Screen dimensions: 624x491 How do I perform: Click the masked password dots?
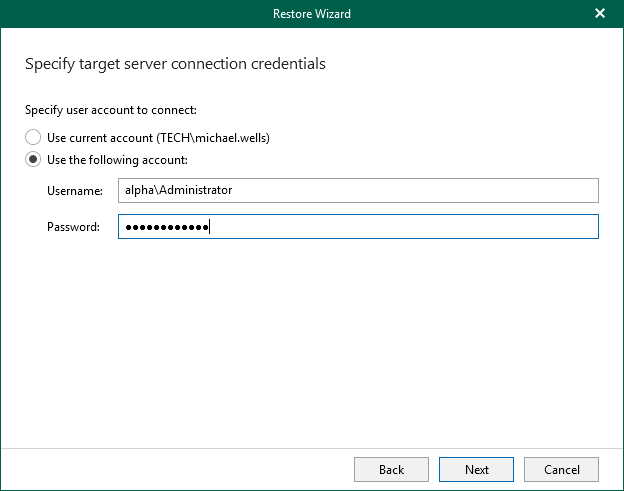coord(165,228)
